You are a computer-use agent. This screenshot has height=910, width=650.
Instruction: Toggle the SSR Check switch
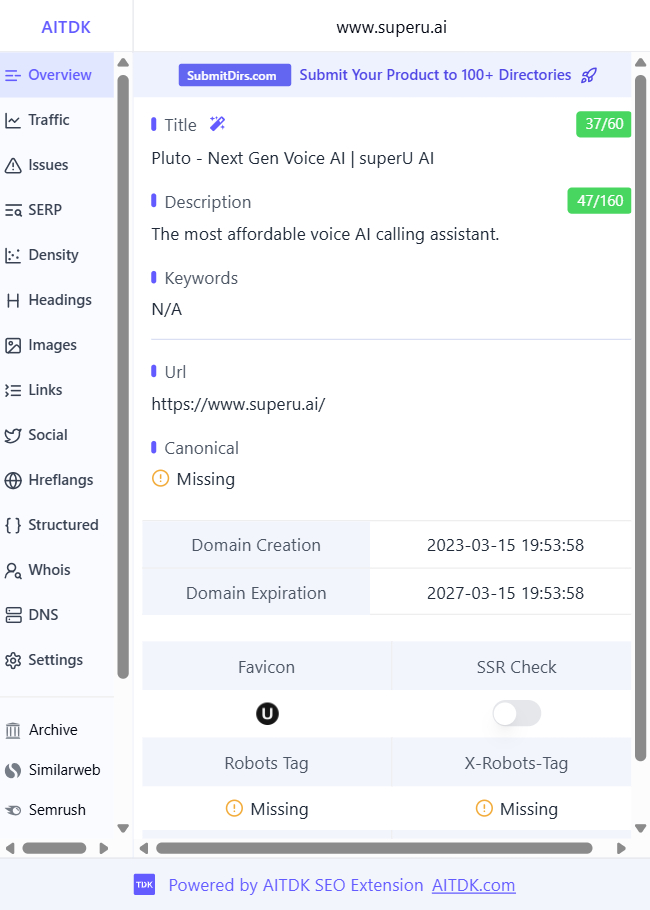tap(516, 713)
